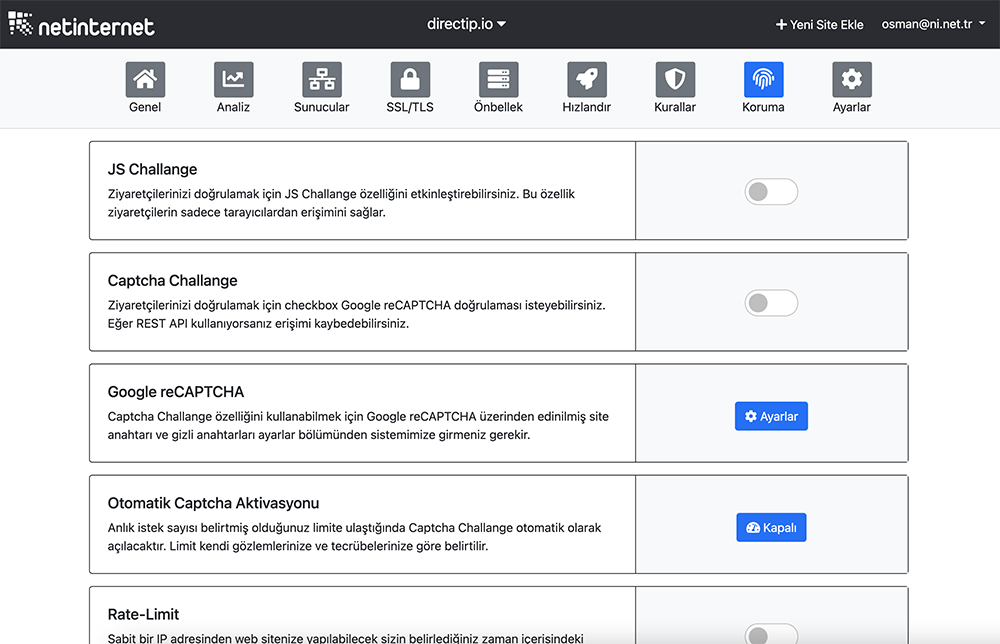1000x644 pixels.
Task: Toggle the Rate-Limit switch
Action: pyautogui.click(x=771, y=634)
